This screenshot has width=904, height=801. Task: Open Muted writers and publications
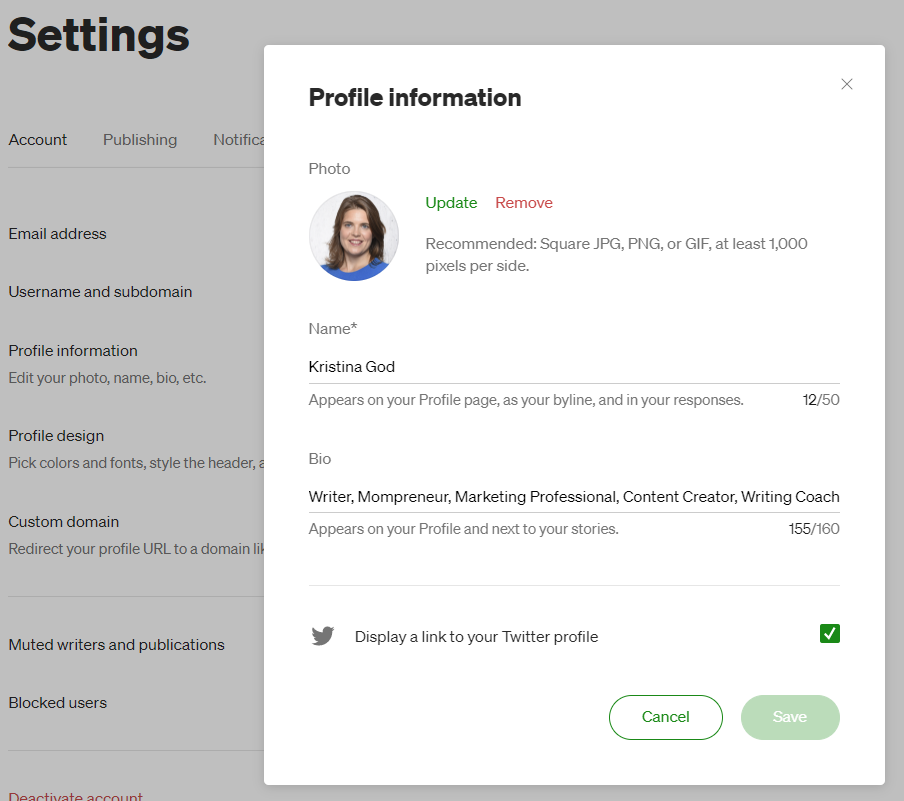click(116, 644)
